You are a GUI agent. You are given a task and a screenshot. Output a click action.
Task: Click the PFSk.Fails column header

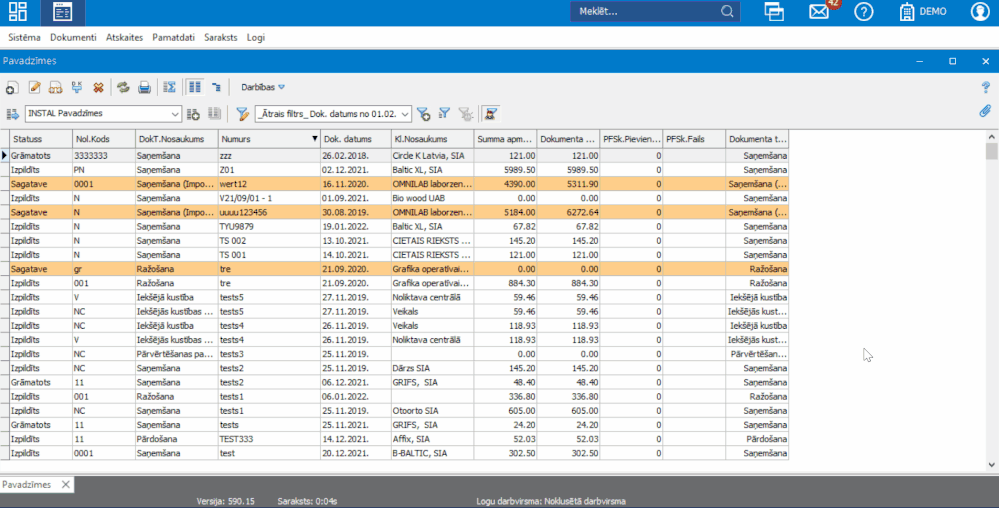[x=694, y=139]
